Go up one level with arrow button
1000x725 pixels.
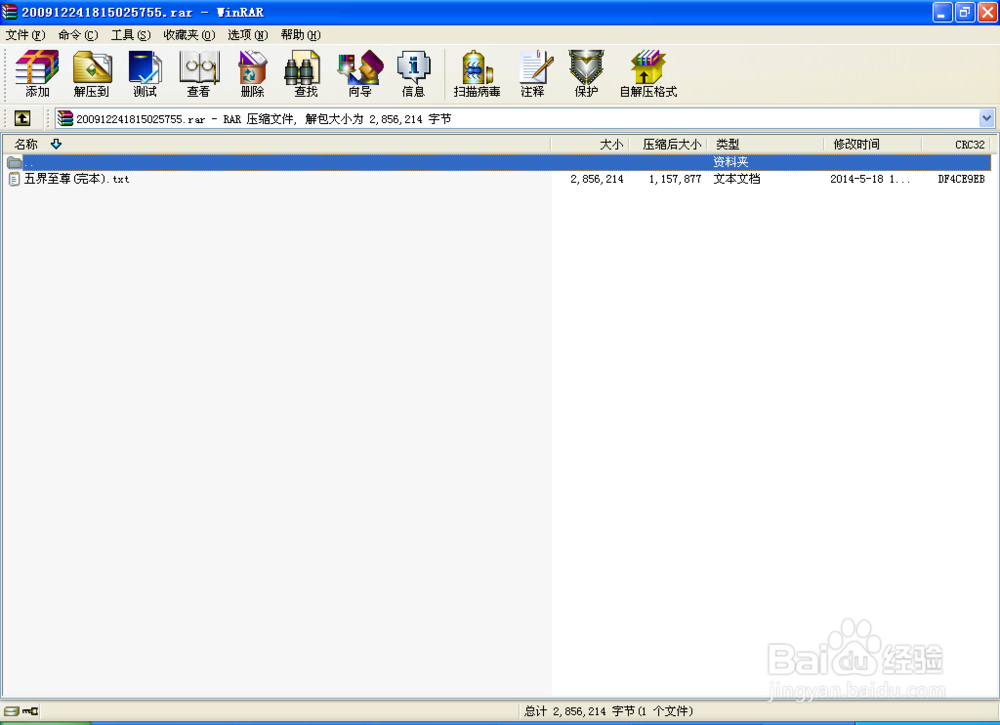22,118
